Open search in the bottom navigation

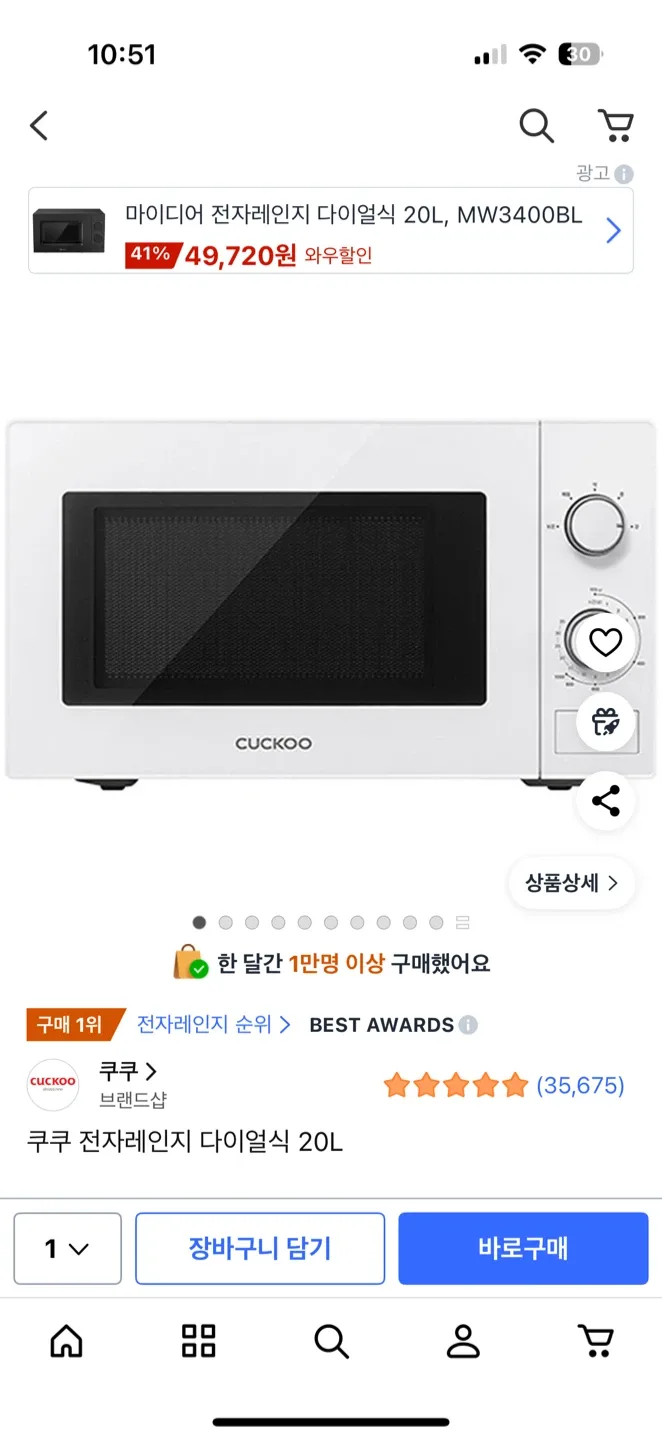pyautogui.click(x=331, y=1341)
